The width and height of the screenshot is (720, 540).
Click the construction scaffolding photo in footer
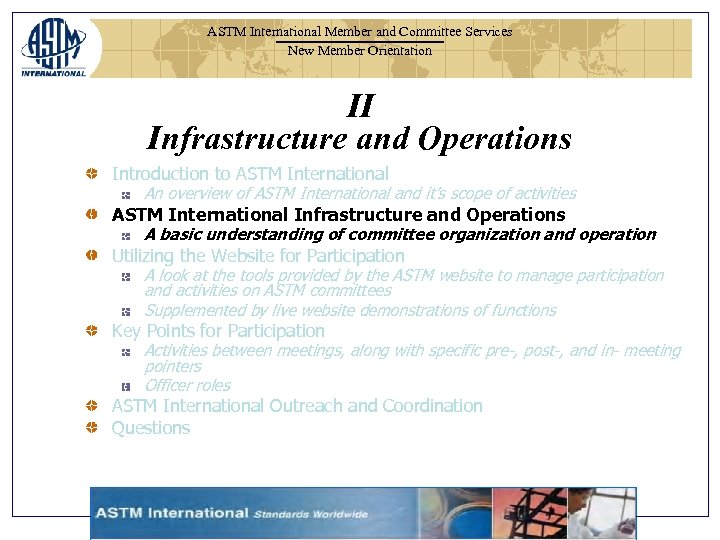[x=530, y=513]
